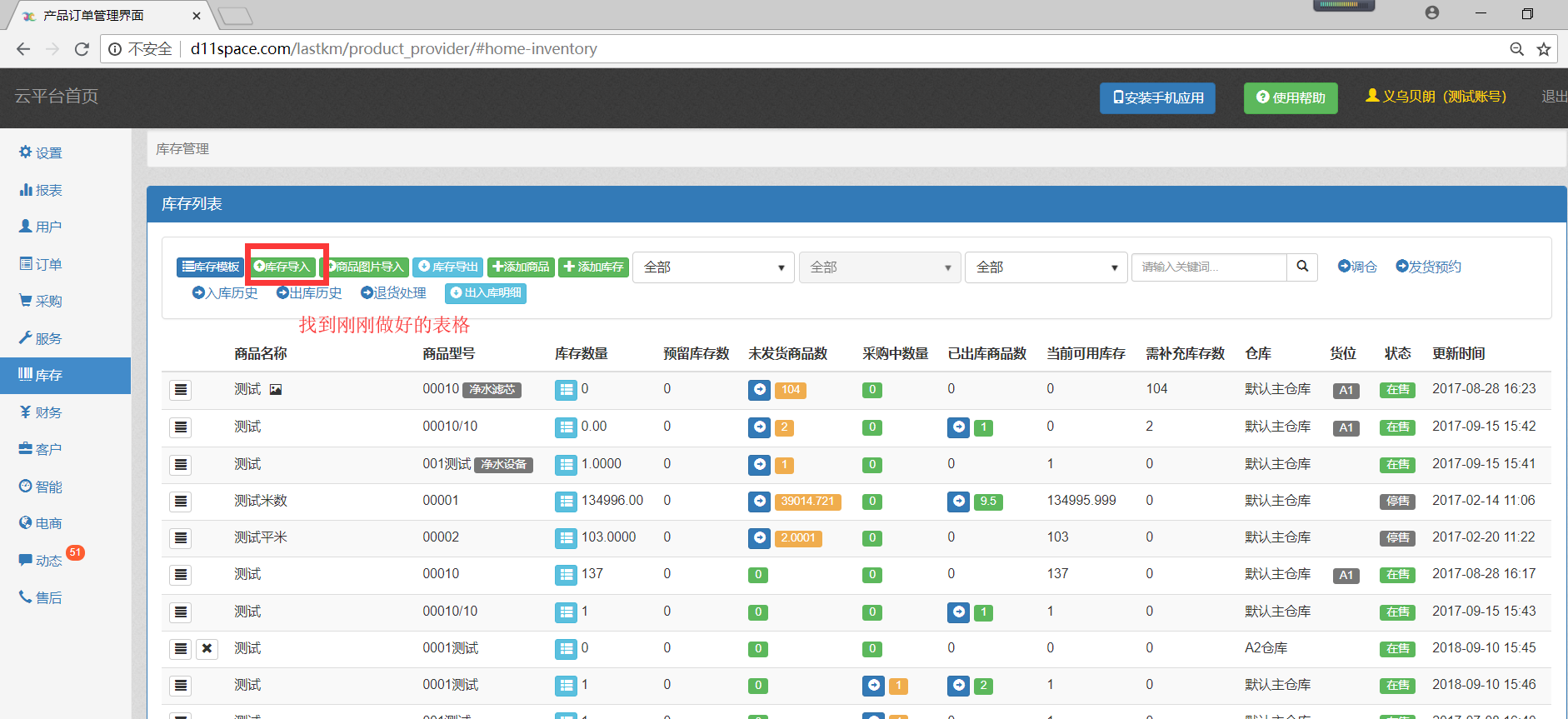Open the disabled middle 全部 dropdown

[880, 267]
